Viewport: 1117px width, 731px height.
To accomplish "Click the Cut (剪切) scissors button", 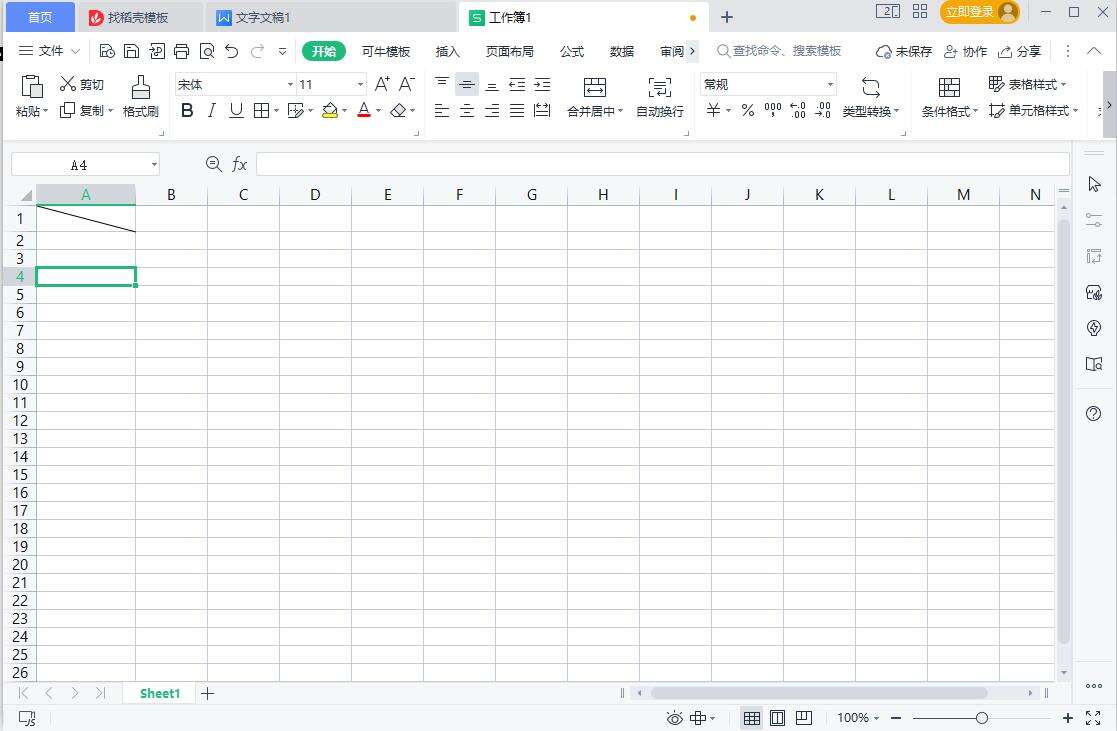I will (82, 84).
